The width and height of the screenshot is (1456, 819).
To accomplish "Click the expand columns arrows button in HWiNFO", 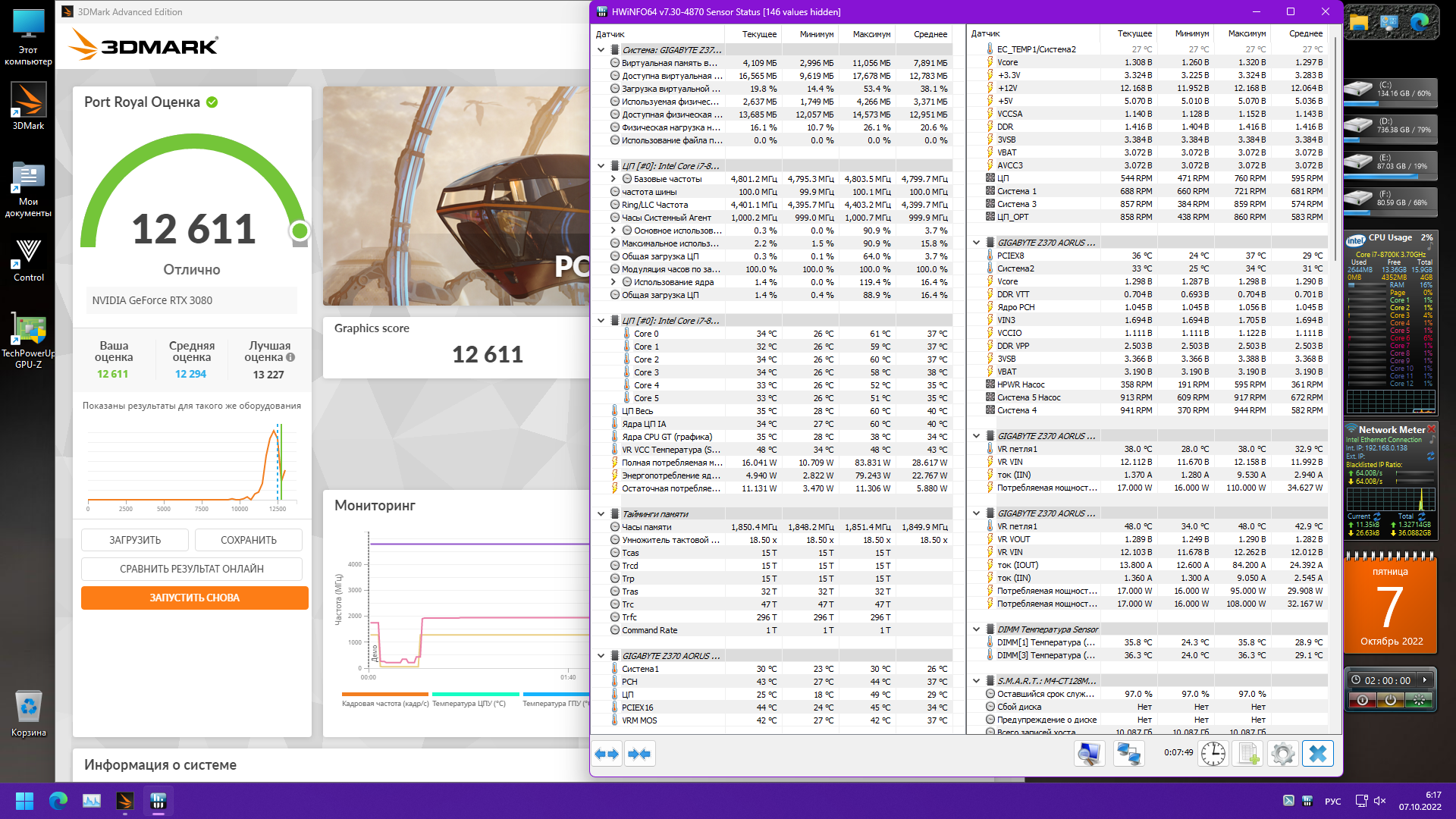I will pyautogui.click(x=607, y=754).
